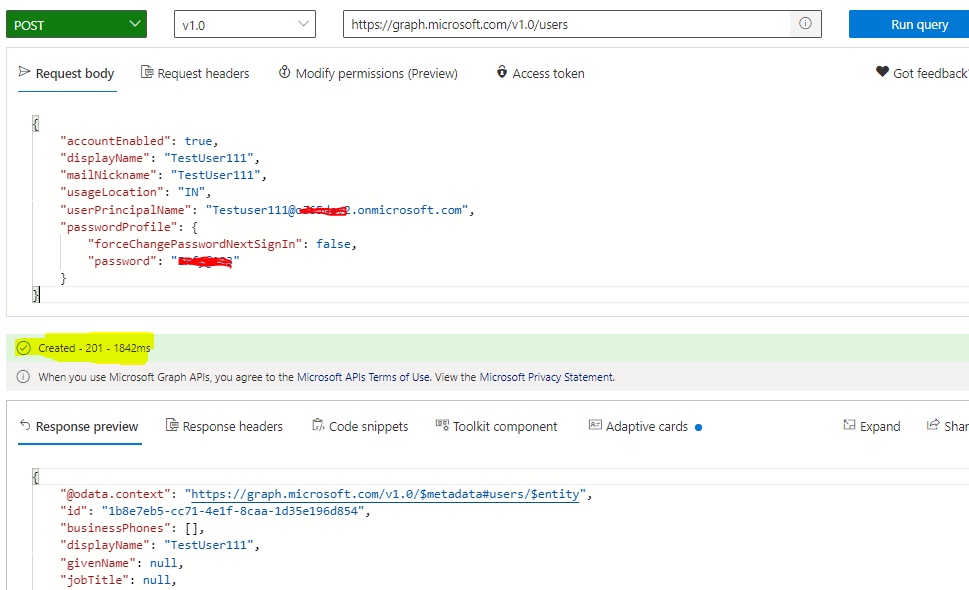Click the "jobTitle": null response line
The width and height of the screenshot is (969, 590).
[118, 581]
